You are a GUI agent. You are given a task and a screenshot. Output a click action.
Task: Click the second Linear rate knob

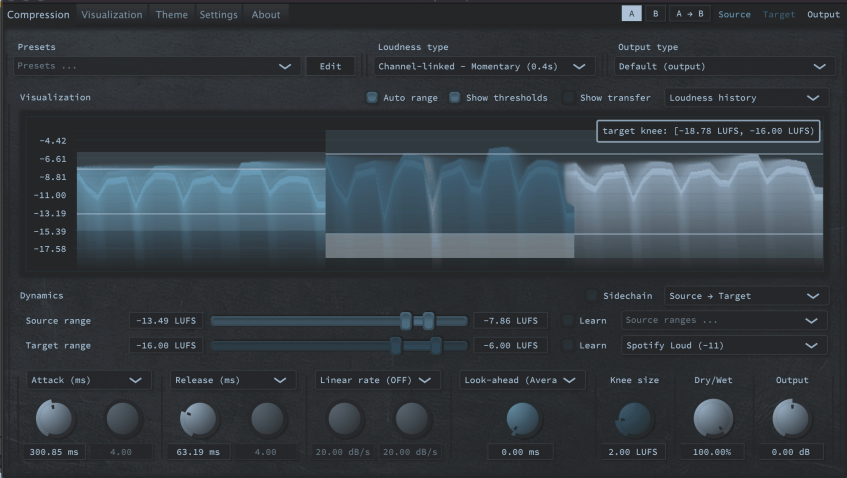[412, 419]
